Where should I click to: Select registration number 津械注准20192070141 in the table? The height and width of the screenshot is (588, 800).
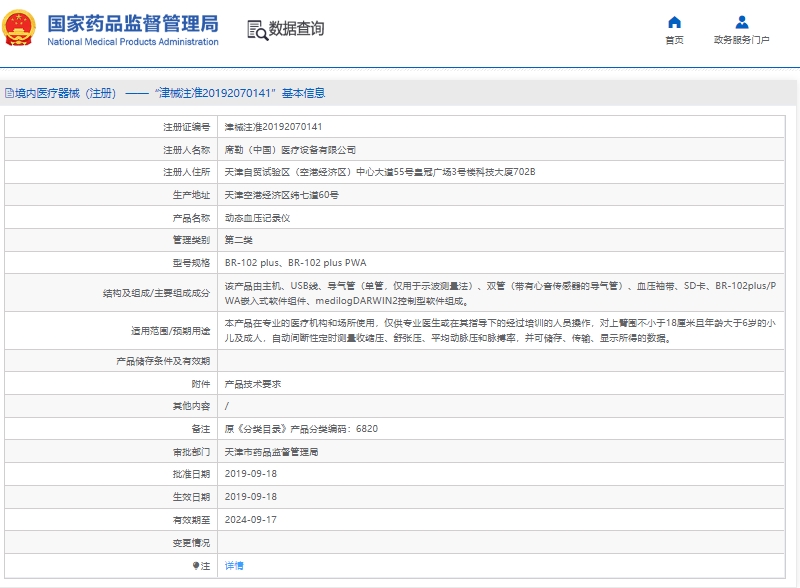[273, 127]
